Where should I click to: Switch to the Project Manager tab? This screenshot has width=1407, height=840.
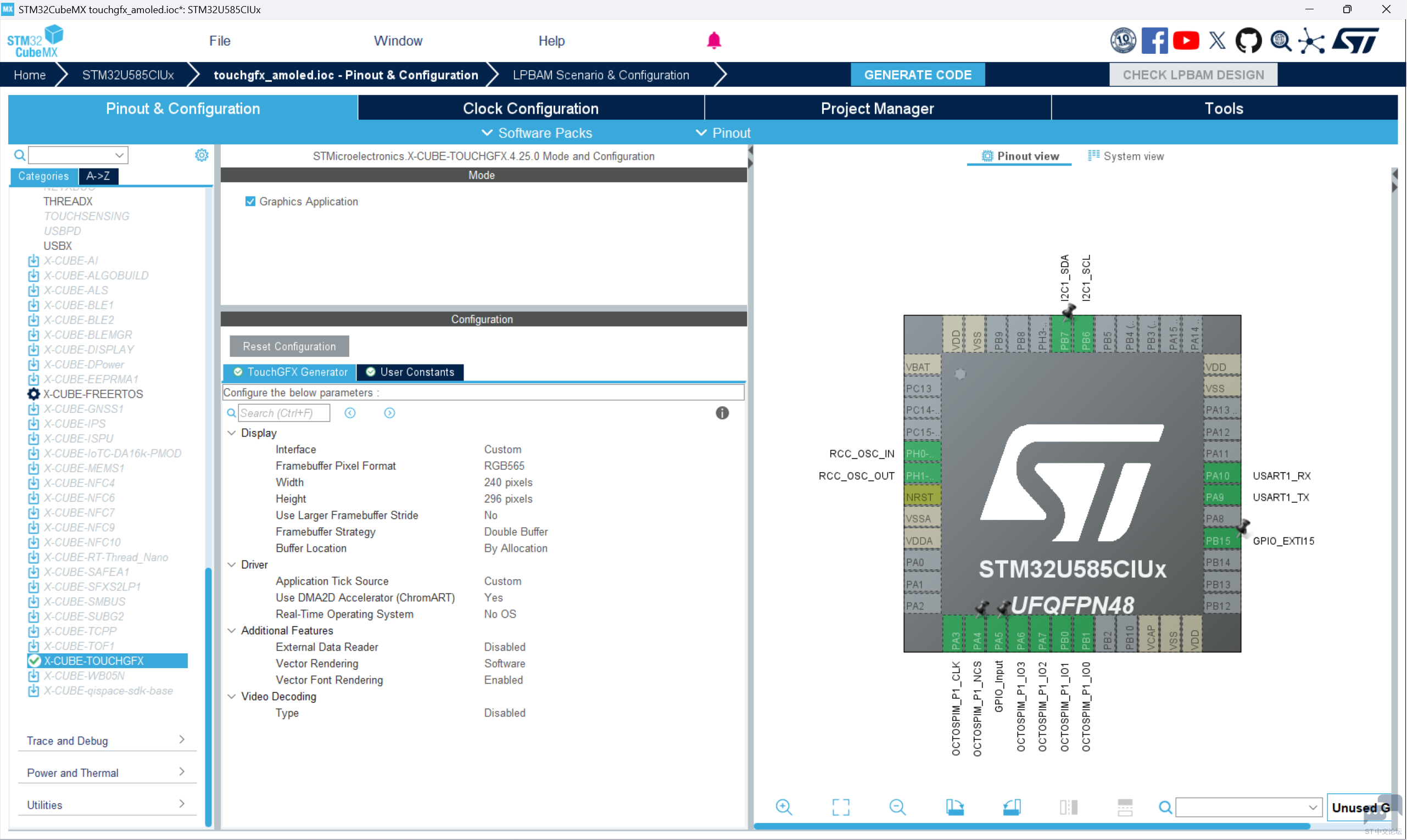(x=877, y=108)
